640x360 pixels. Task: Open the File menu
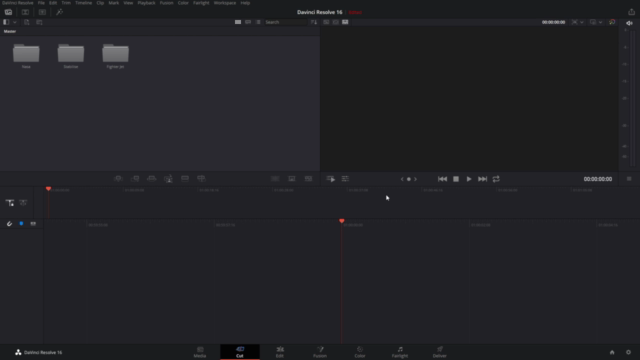pyautogui.click(x=41, y=3)
